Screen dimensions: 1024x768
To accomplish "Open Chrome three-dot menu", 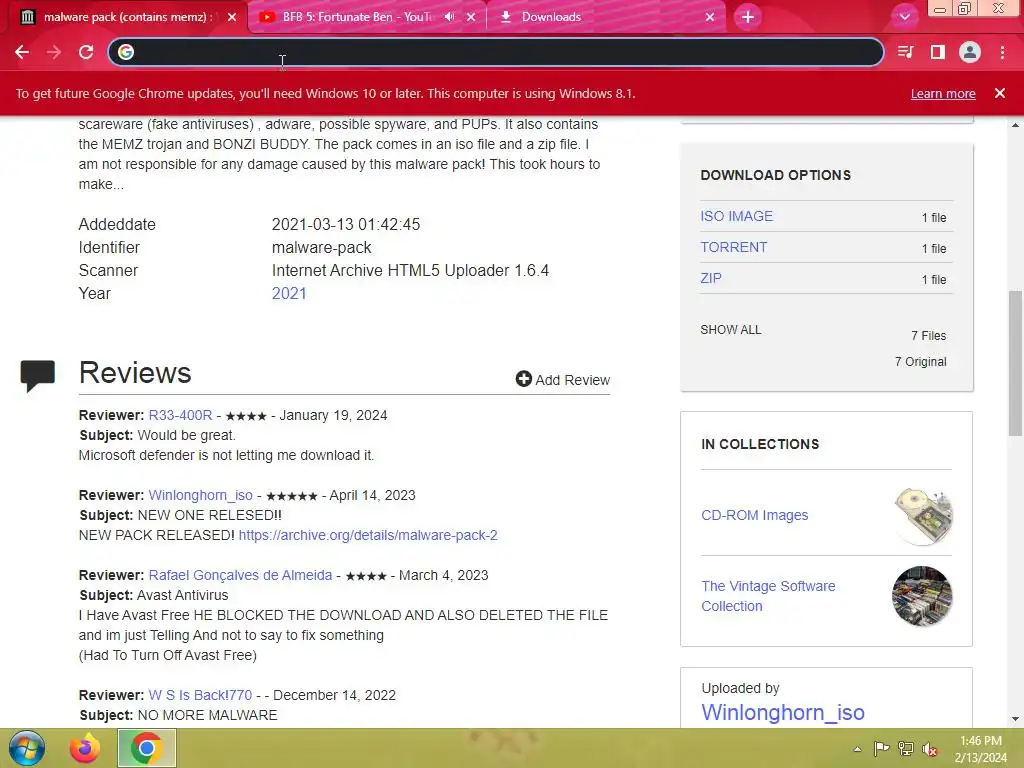I will click(x=1002, y=52).
